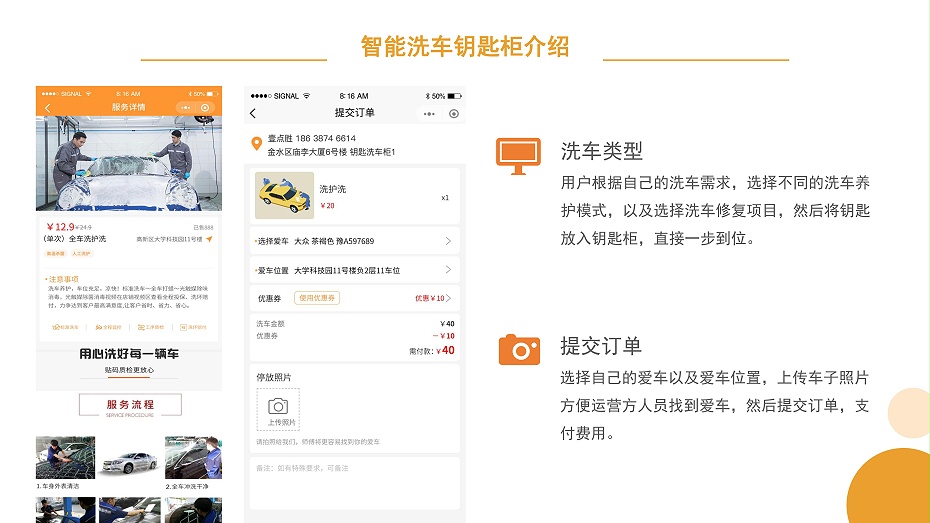
Task: Tap the 洗车金额 ¥40 line
Action: pos(355,324)
